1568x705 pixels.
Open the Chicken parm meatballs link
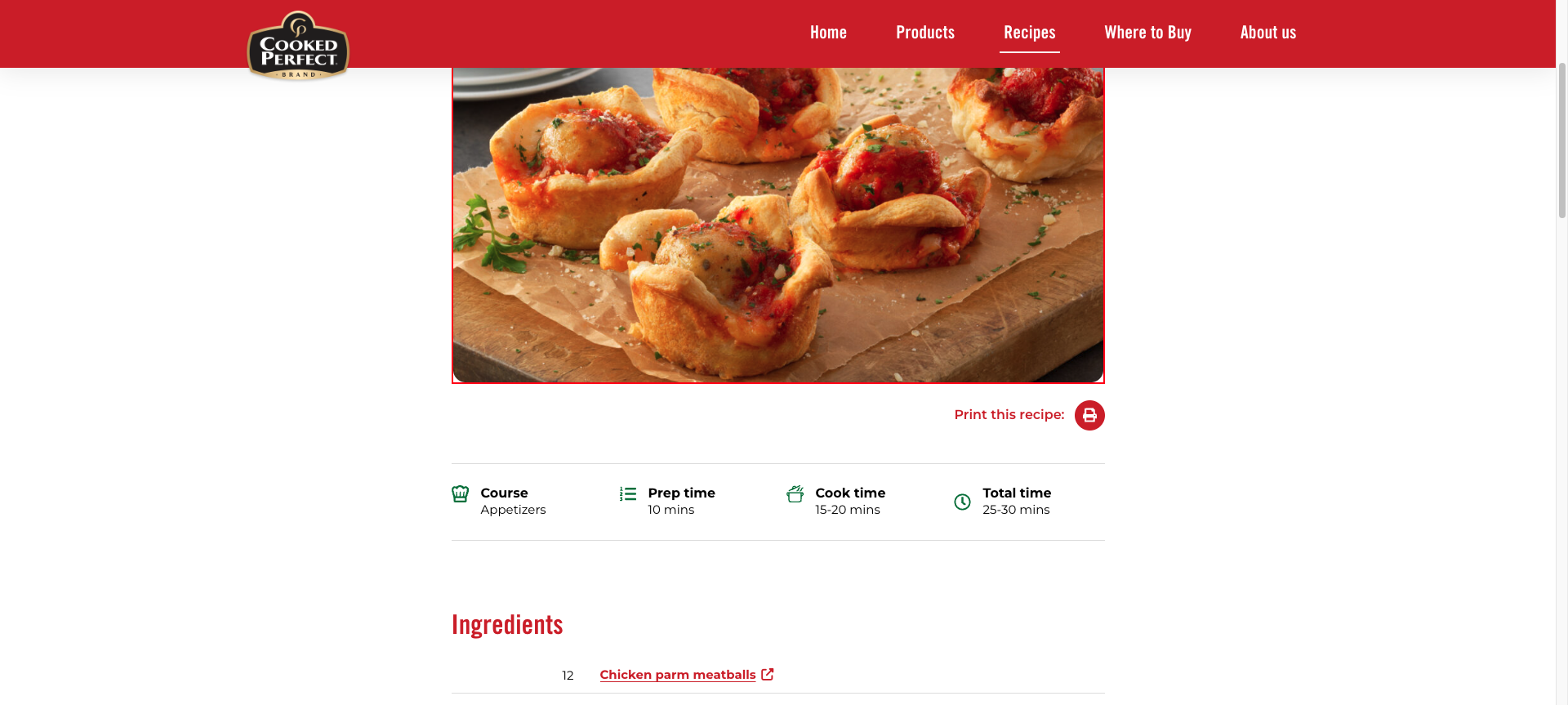[x=678, y=675]
